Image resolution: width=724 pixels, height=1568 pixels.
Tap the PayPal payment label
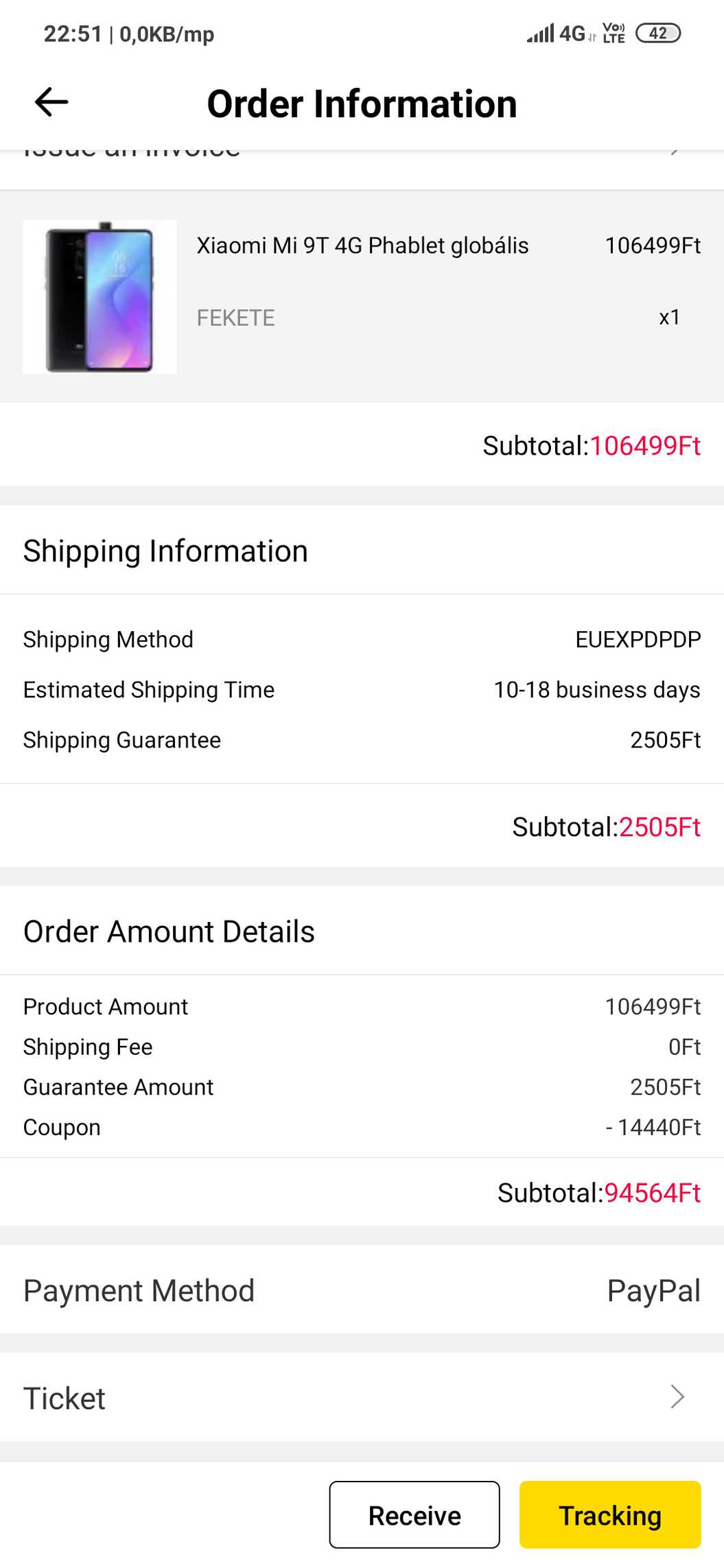click(653, 1290)
